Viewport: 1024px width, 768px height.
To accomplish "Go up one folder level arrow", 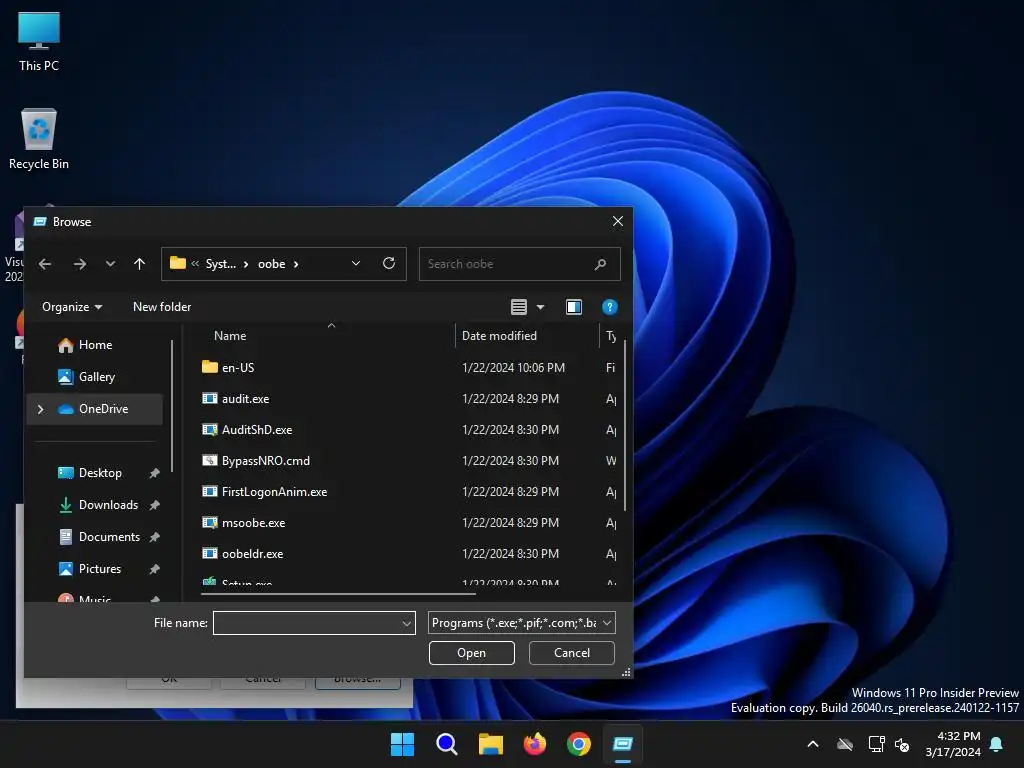I will 139,264.
